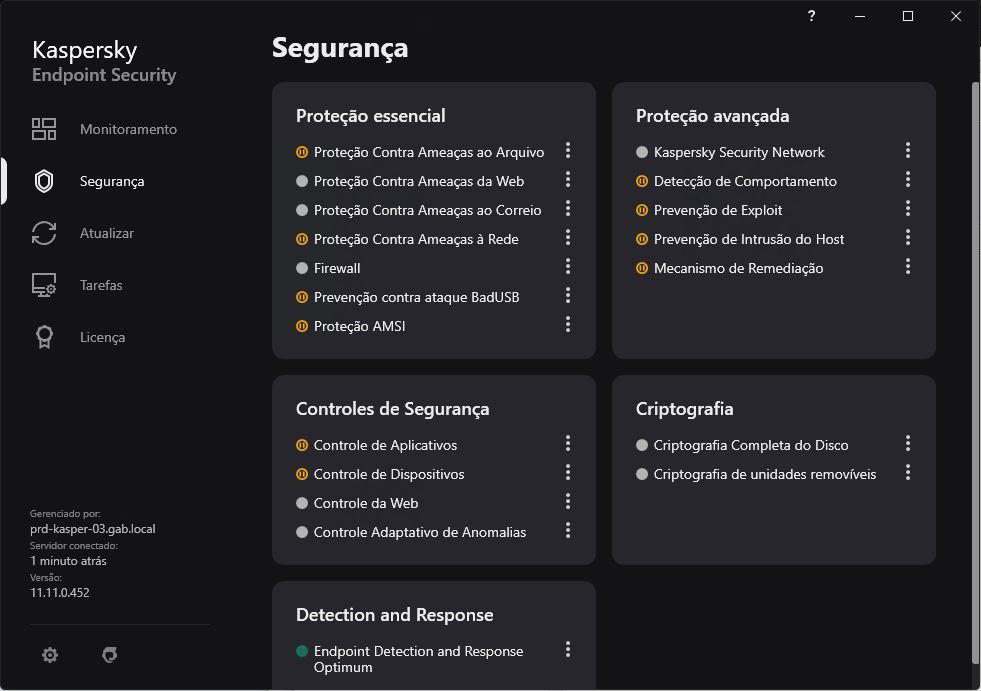Click the support icon beside the gear

tap(110, 655)
